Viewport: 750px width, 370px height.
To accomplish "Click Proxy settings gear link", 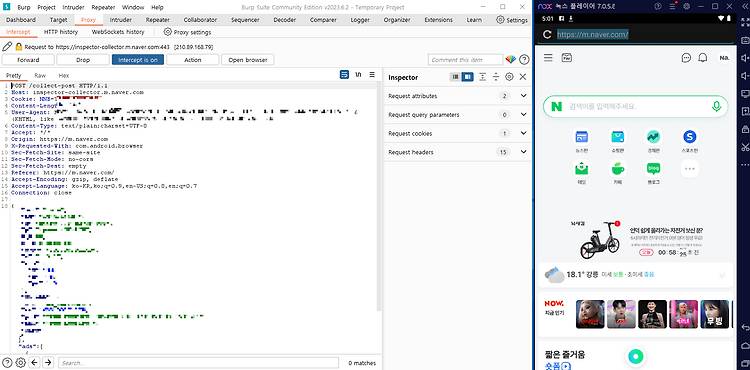I will [187, 32].
